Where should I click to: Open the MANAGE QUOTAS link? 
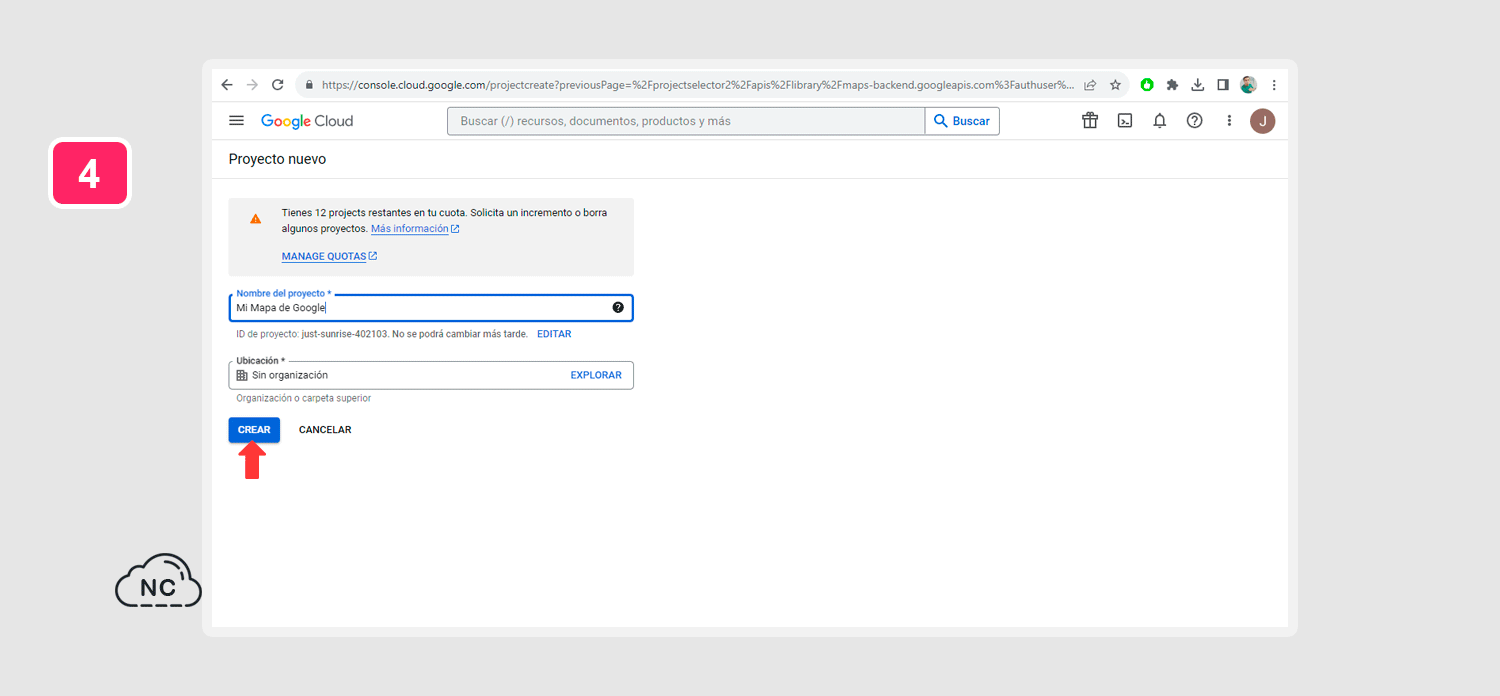324,256
